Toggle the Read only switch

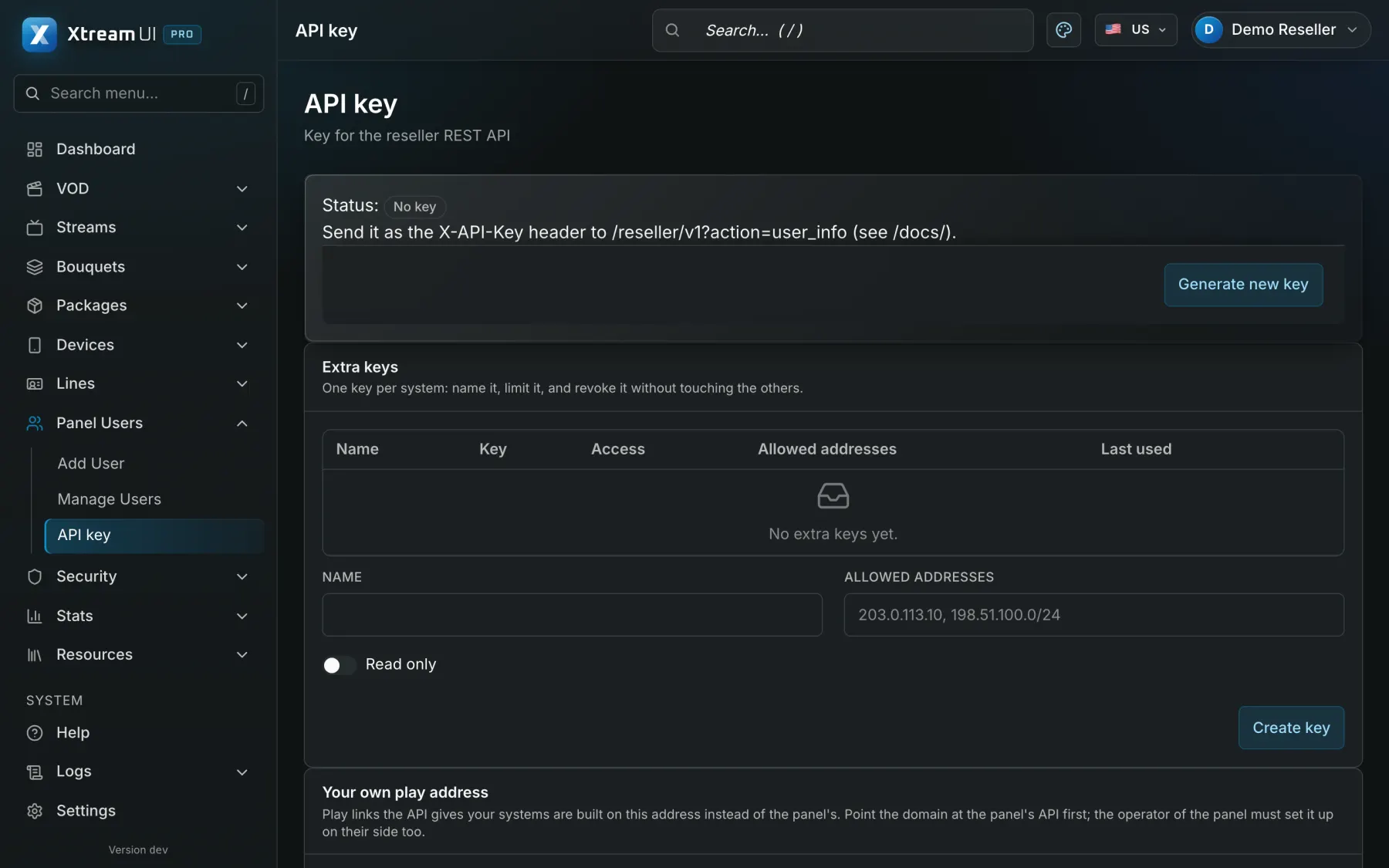pos(340,665)
